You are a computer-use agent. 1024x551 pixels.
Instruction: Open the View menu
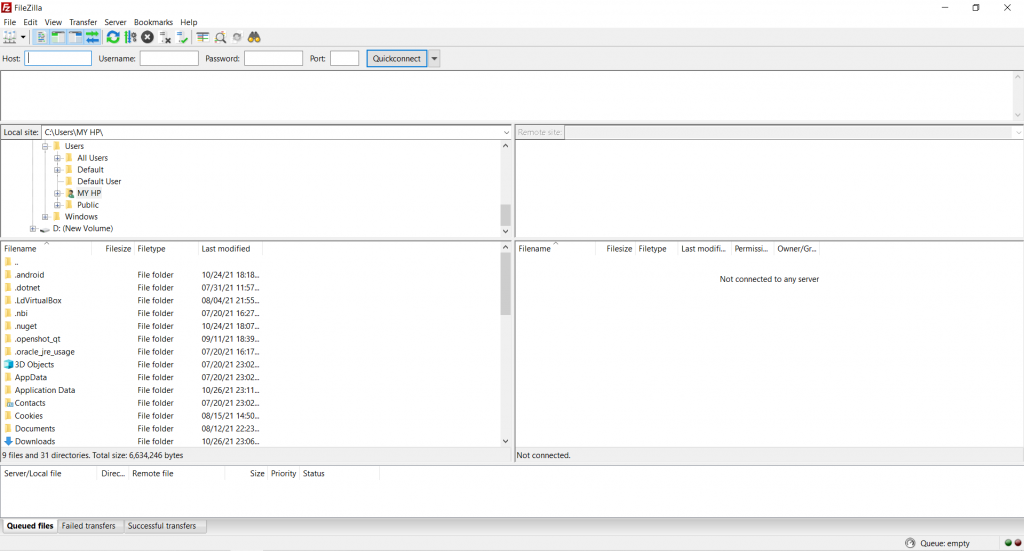(x=54, y=22)
